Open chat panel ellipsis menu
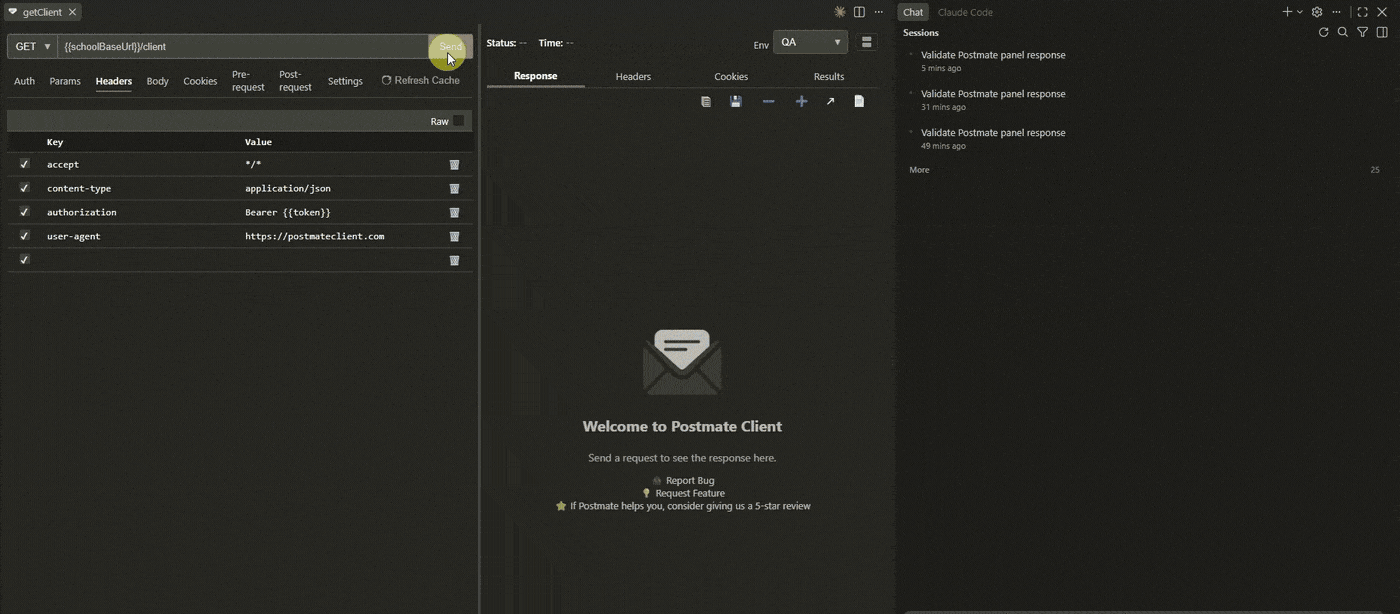 [1337, 12]
